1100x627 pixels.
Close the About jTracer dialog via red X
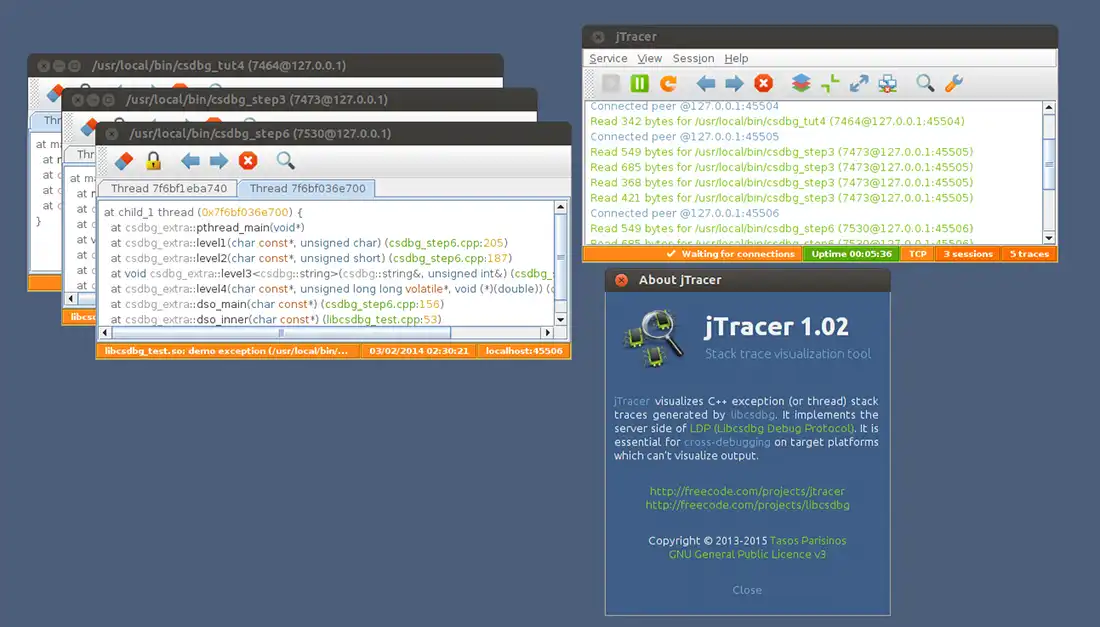click(x=621, y=280)
